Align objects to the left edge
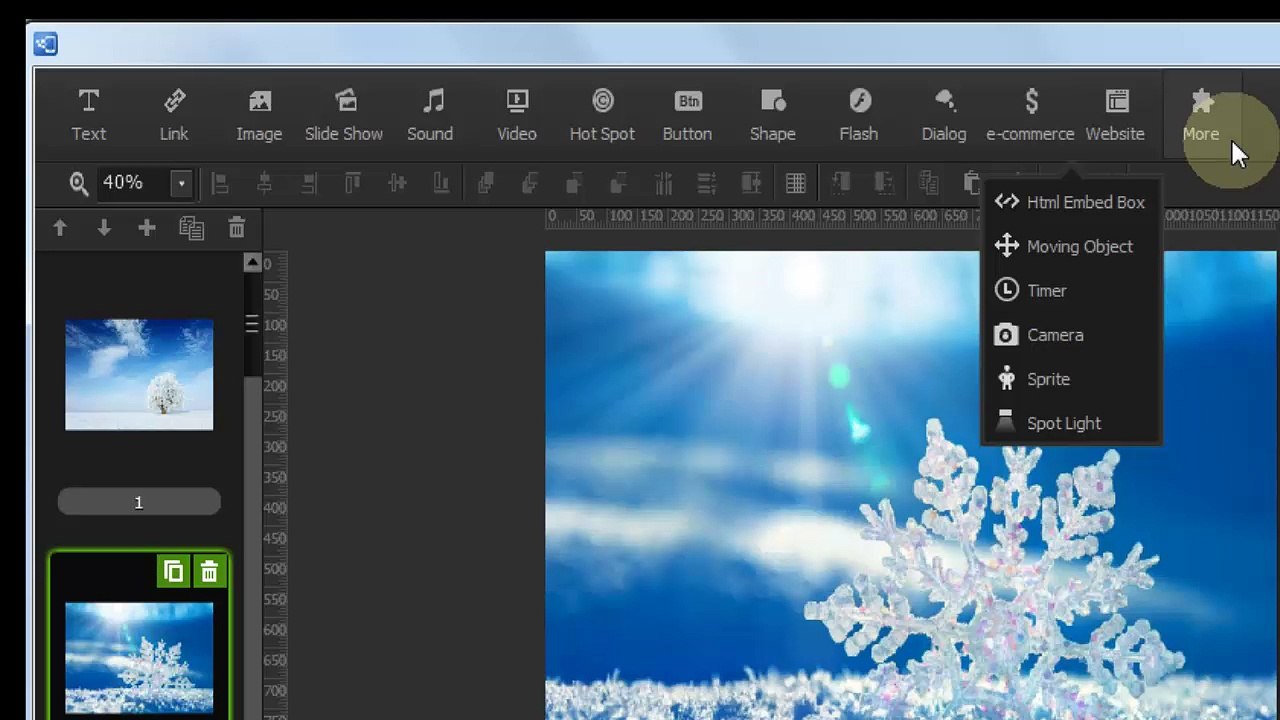 coord(220,183)
